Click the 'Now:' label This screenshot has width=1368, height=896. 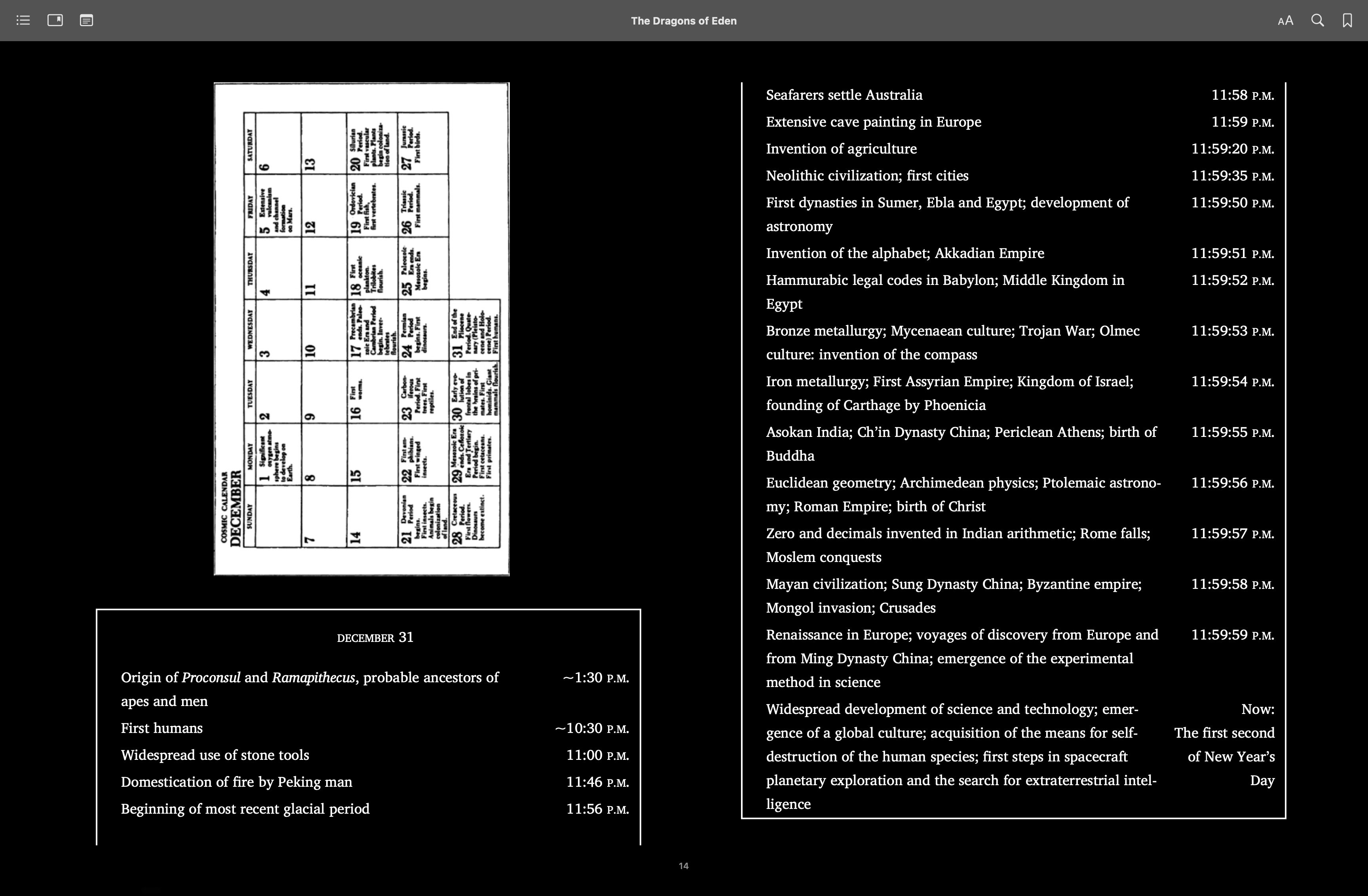coord(1258,709)
